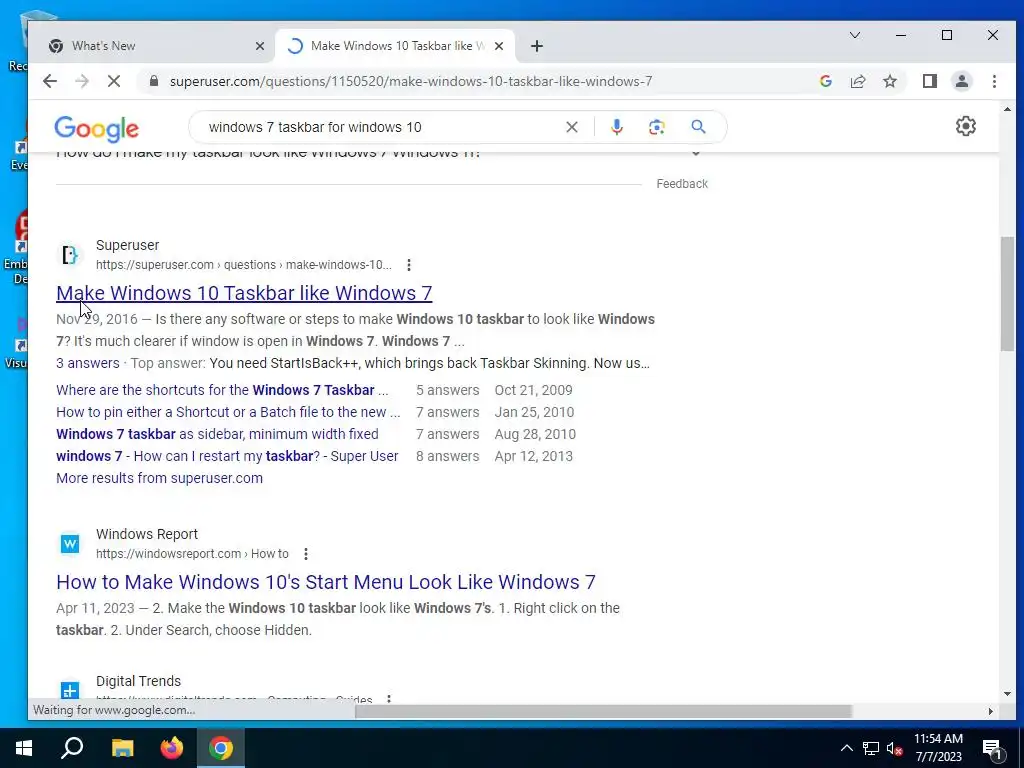Click the Feedback link

point(682,184)
